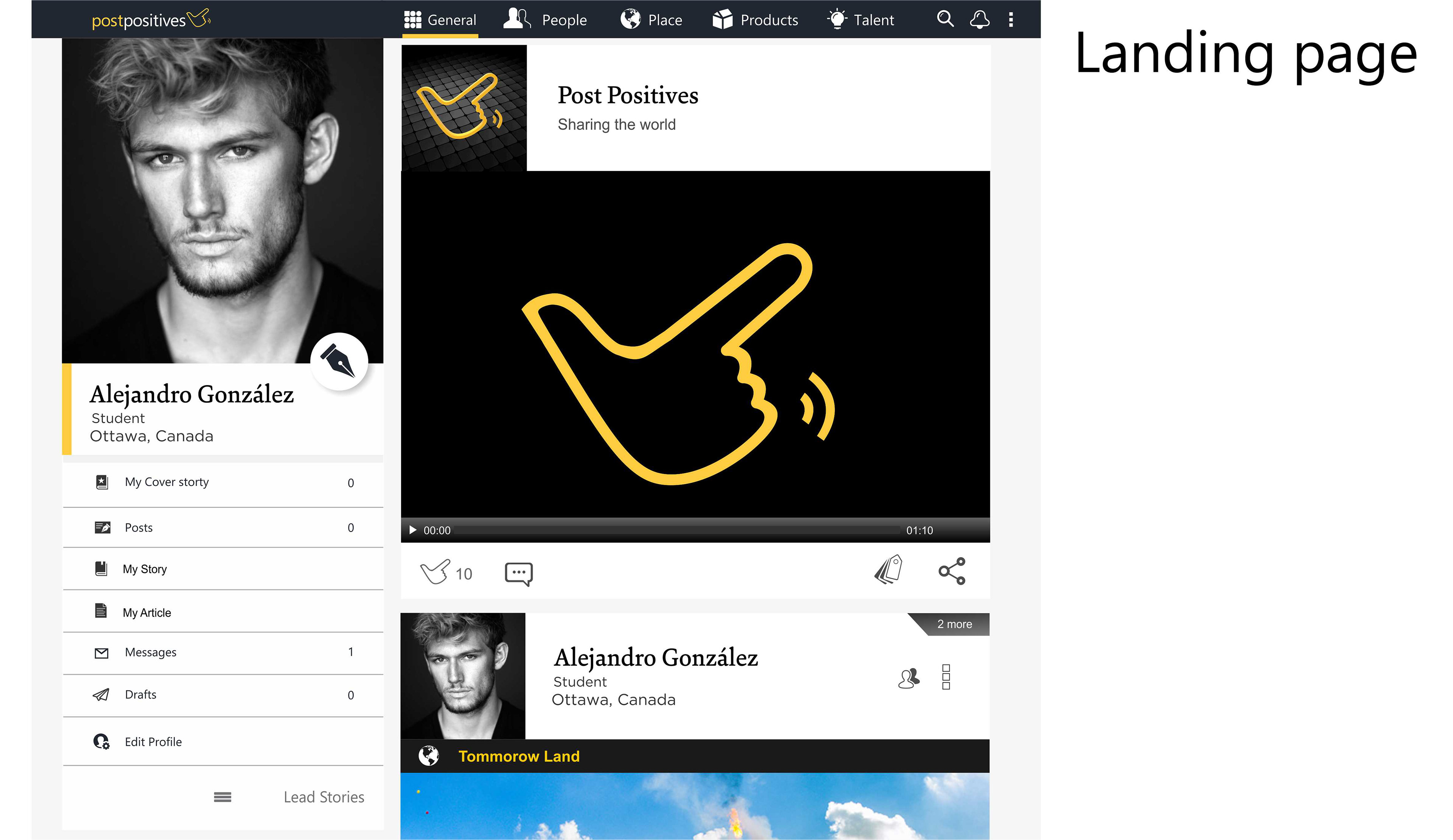Click the Post Positives logo thumbnail
The width and height of the screenshot is (1453, 840).
tap(464, 108)
